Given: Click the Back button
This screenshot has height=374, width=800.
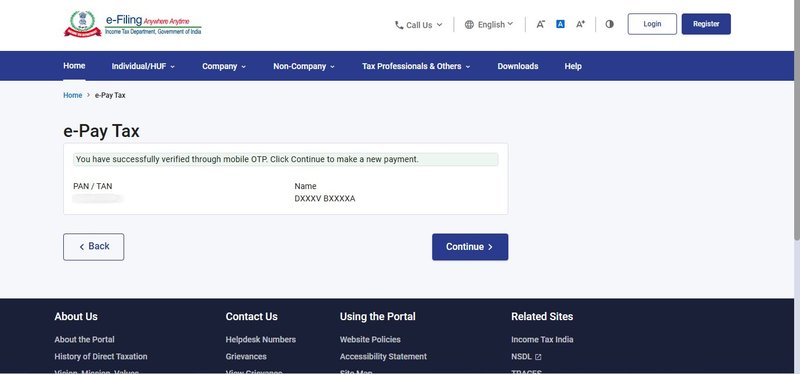Looking at the screenshot, I should tap(93, 247).
